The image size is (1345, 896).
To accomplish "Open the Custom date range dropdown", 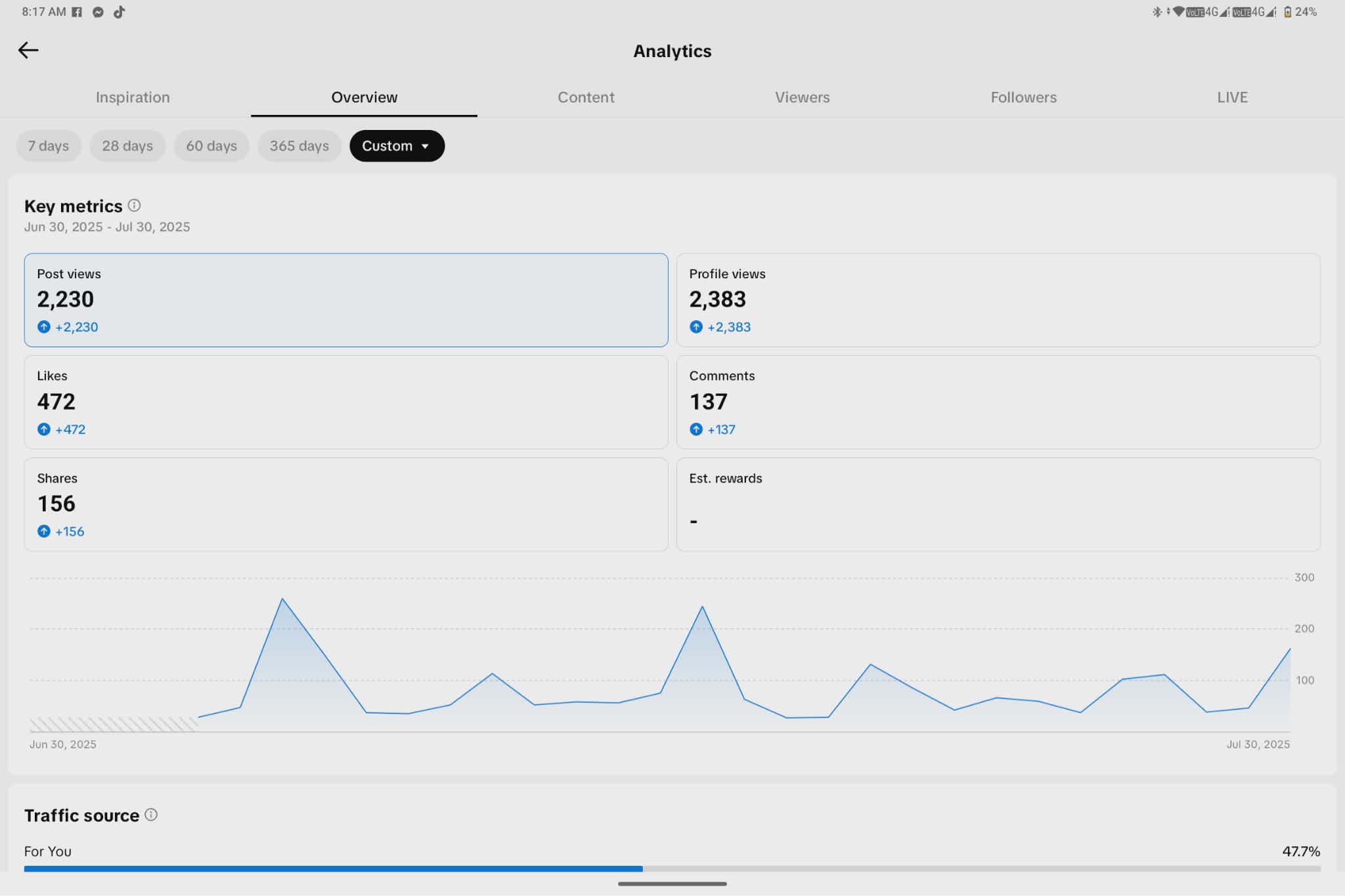I will [x=397, y=146].
